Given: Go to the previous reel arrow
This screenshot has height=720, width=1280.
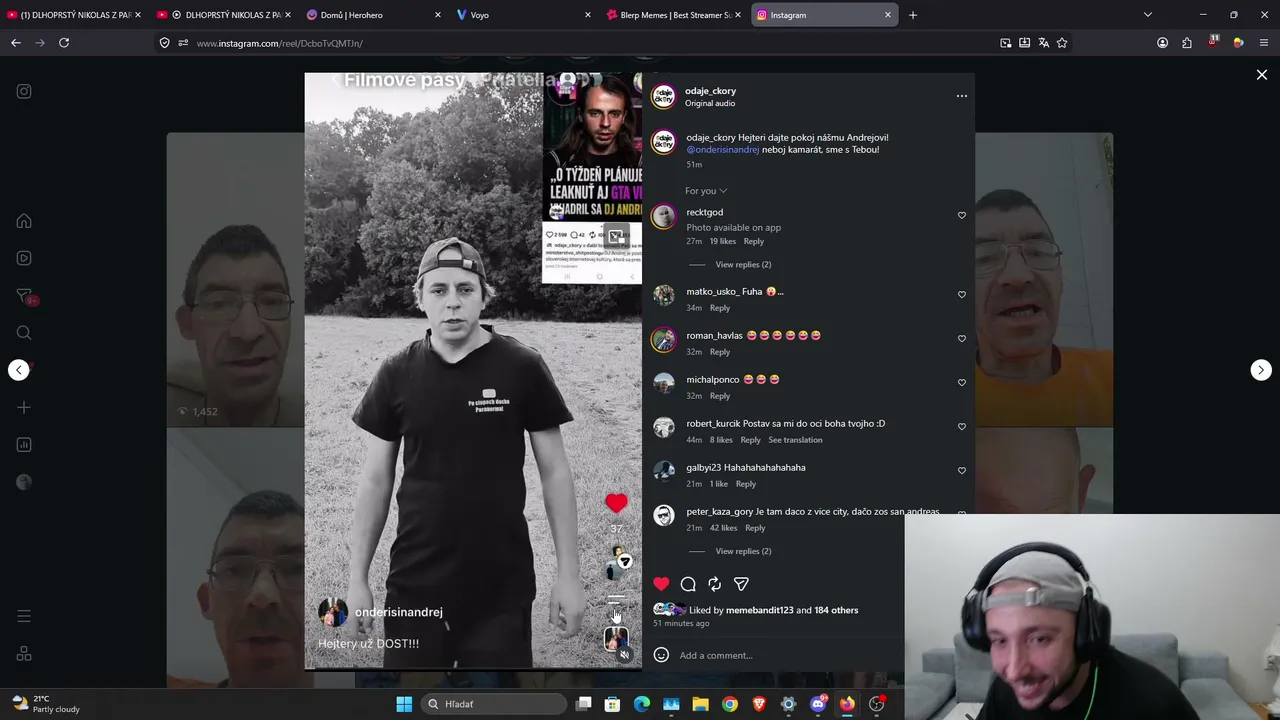Looking at the screenshot, I should 19,370.
